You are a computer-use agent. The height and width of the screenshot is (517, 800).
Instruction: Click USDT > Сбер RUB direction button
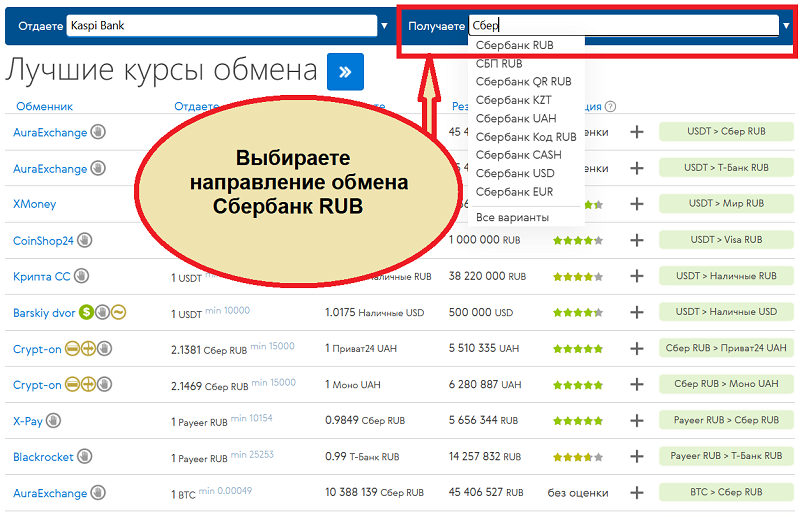pyautogui.click(x=726, y=132)
